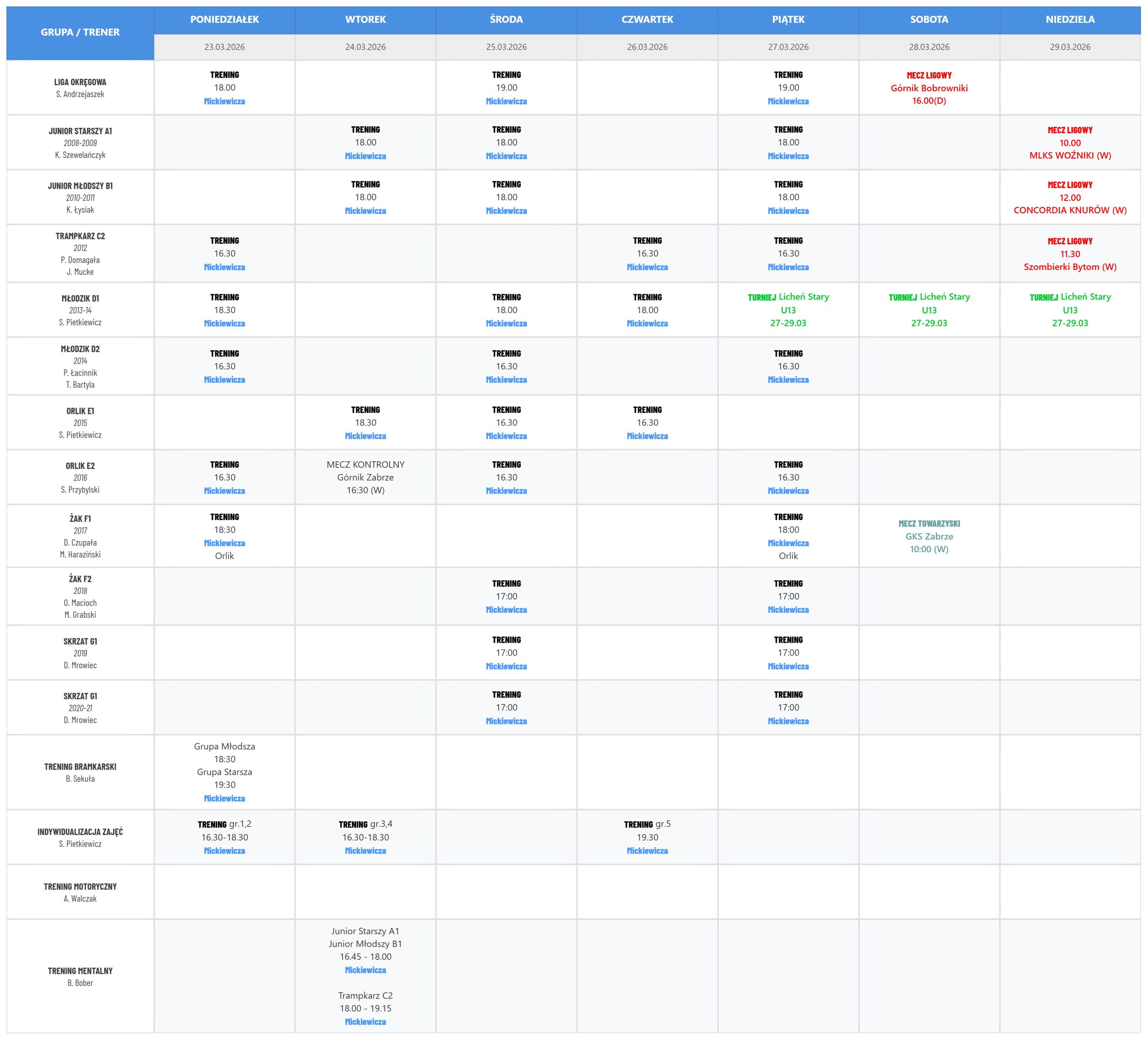Image resolution: width=1148 pixels, height=1062 pixels.
Task: Click the PONIEDZIAŁEK column header
Action: point(224,20)
